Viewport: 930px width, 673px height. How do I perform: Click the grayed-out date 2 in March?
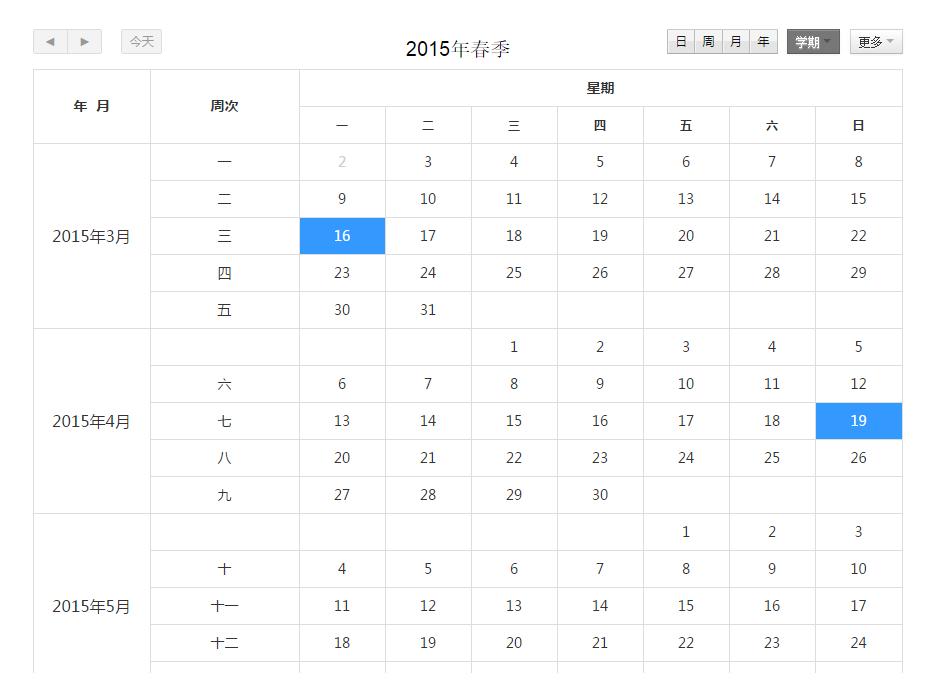point(342,162)
